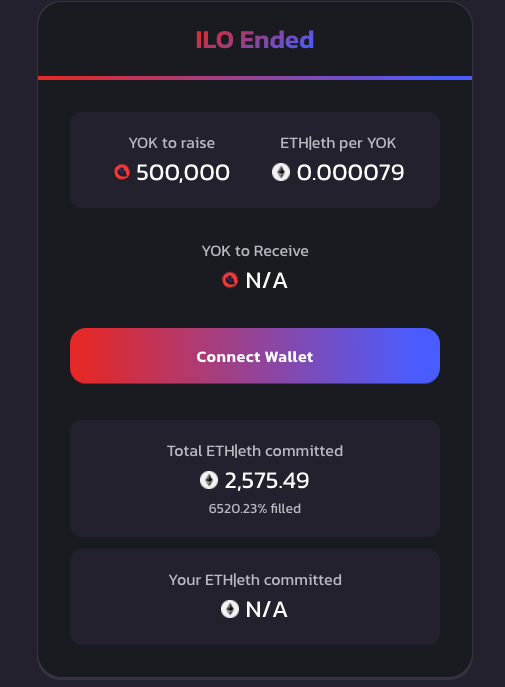Image resolution: width=505 pixels, height=687 pixels.
Task: Click the ETH|eth per YOK label
Action: (338, 143)
